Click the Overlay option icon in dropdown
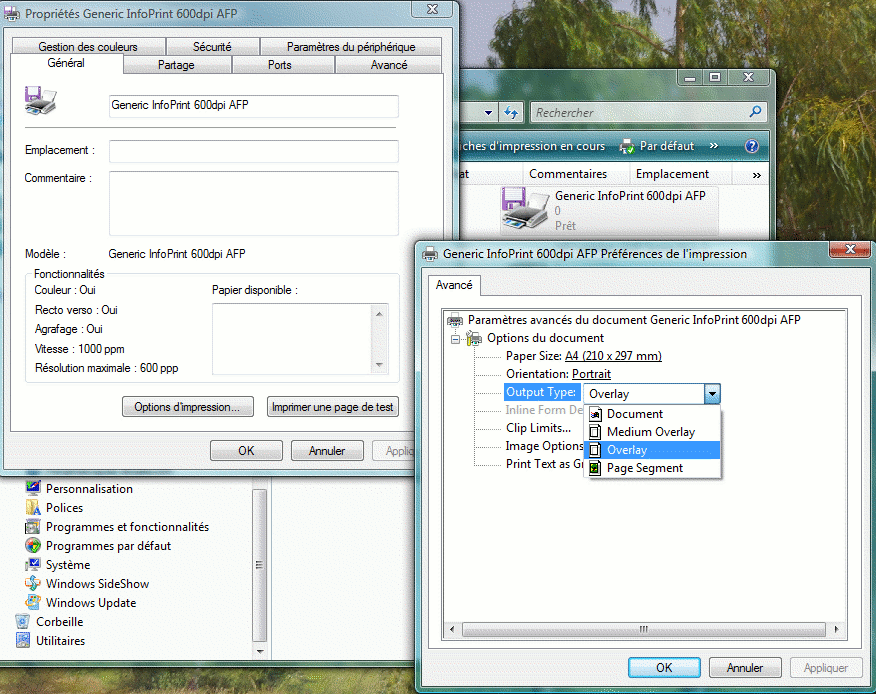 (x=596, y=450)
